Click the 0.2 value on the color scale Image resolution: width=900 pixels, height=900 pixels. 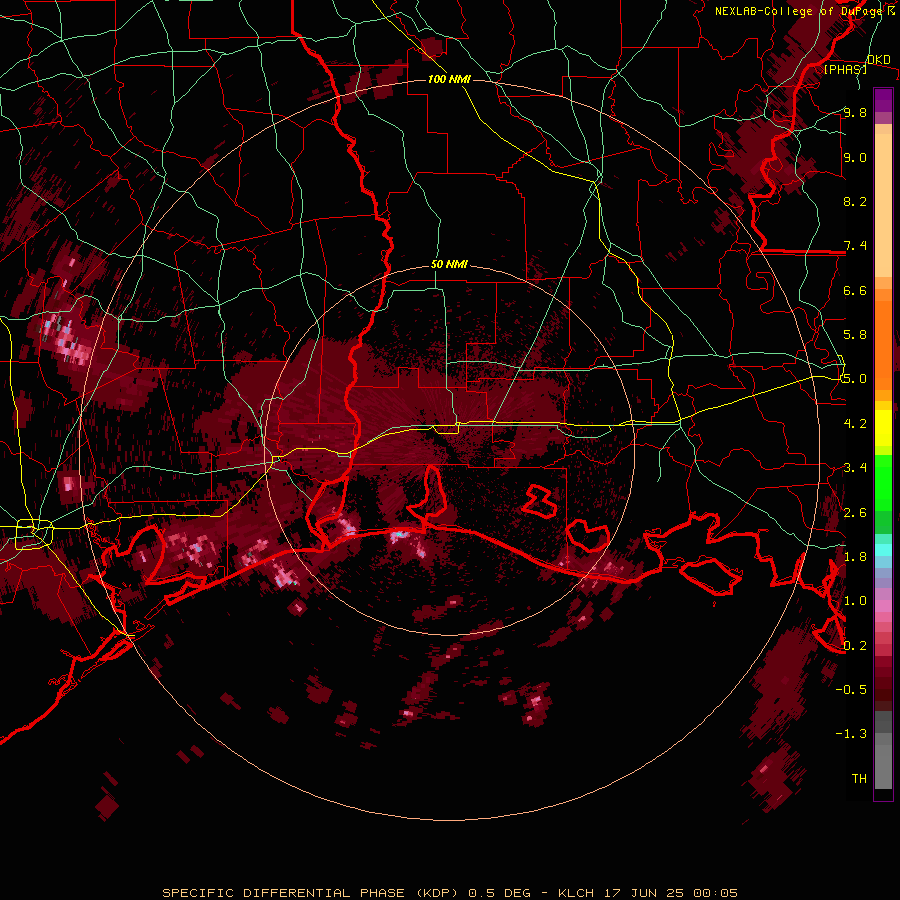click(x=855, y=646)
